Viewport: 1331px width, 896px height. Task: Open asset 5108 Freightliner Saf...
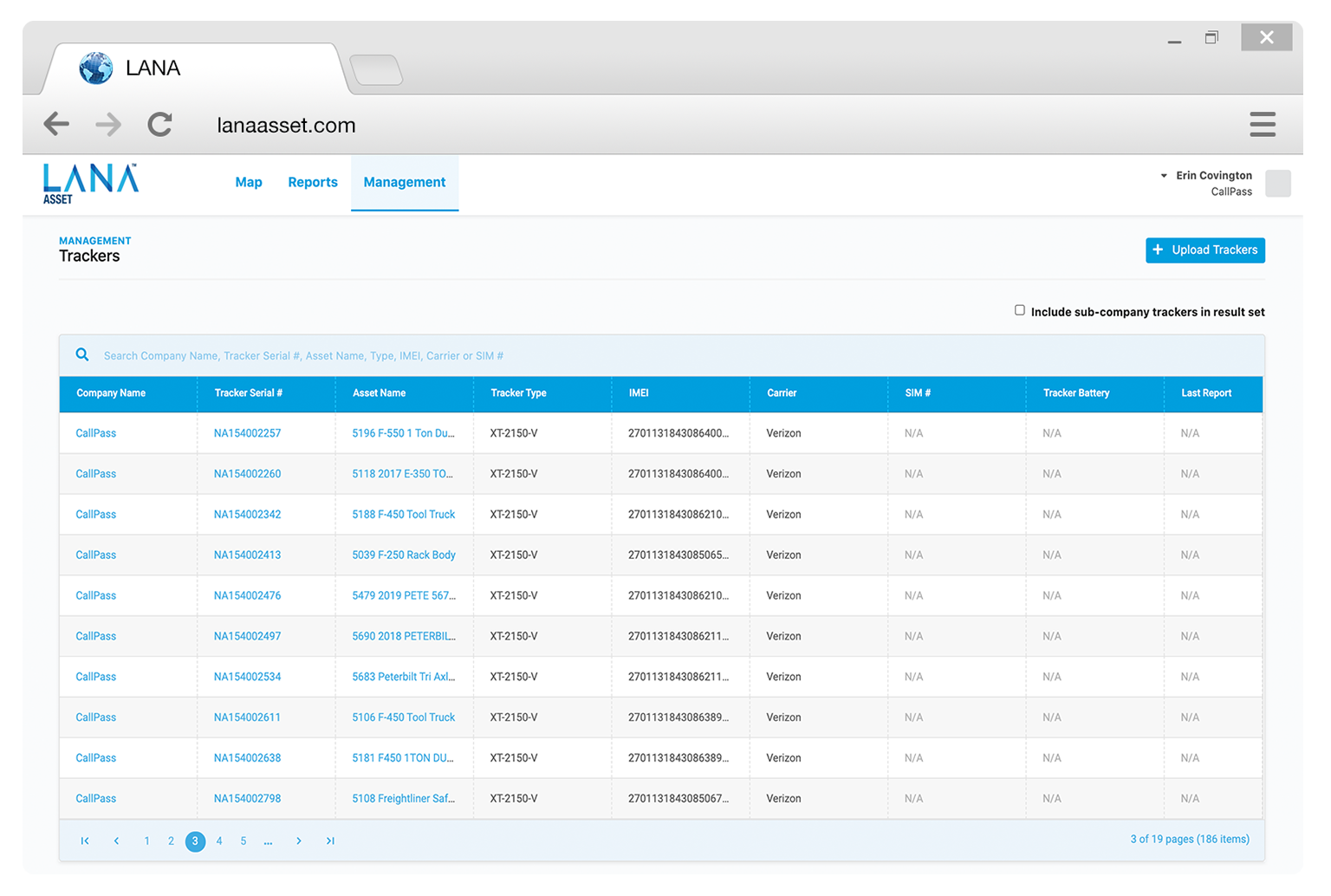click(404, 799)
